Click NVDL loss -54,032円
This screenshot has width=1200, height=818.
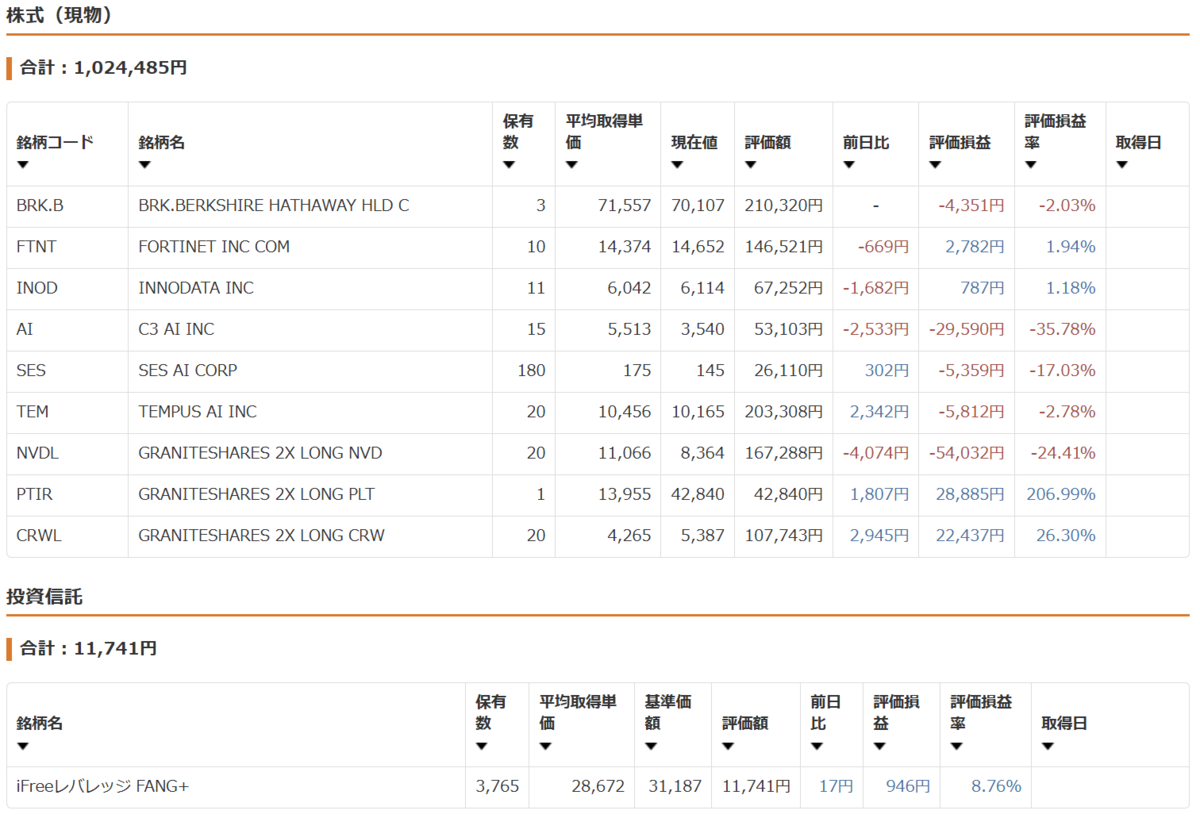coord(966,453)
